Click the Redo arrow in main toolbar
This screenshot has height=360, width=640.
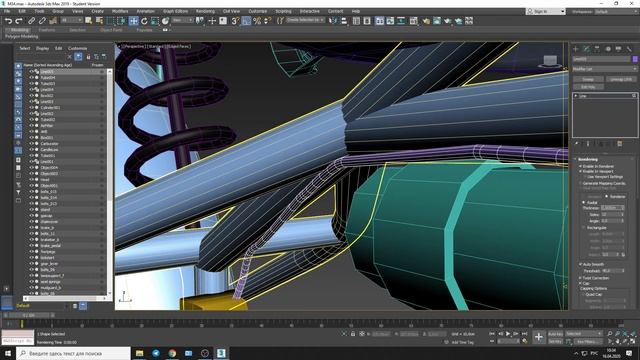pos(18,21)
